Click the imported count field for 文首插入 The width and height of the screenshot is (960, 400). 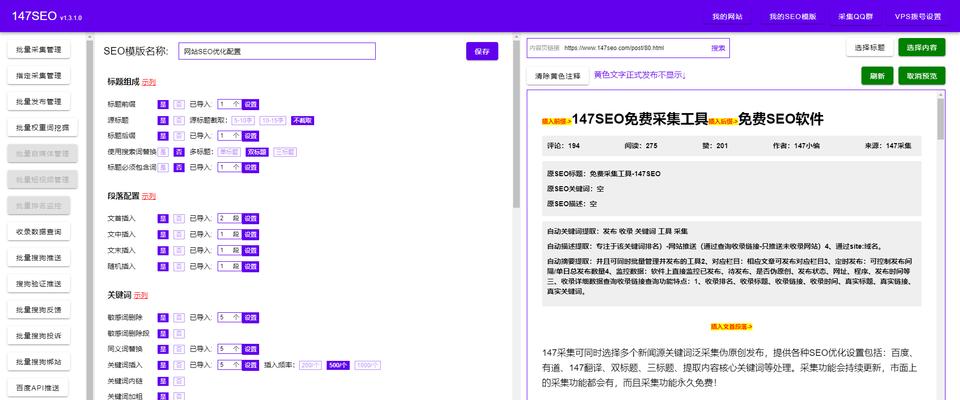pyautogui.click(x=230, y=218)
